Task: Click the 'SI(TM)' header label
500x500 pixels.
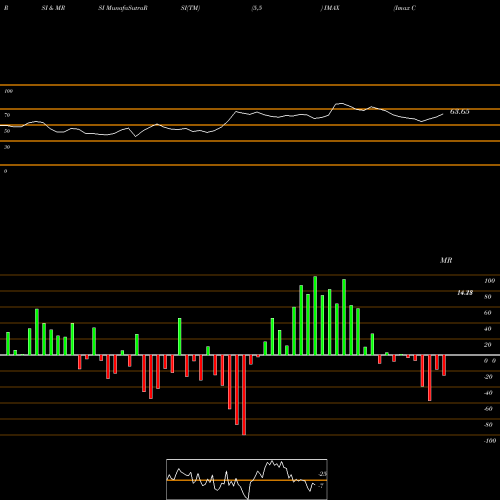Action: [x=190, y=8]
